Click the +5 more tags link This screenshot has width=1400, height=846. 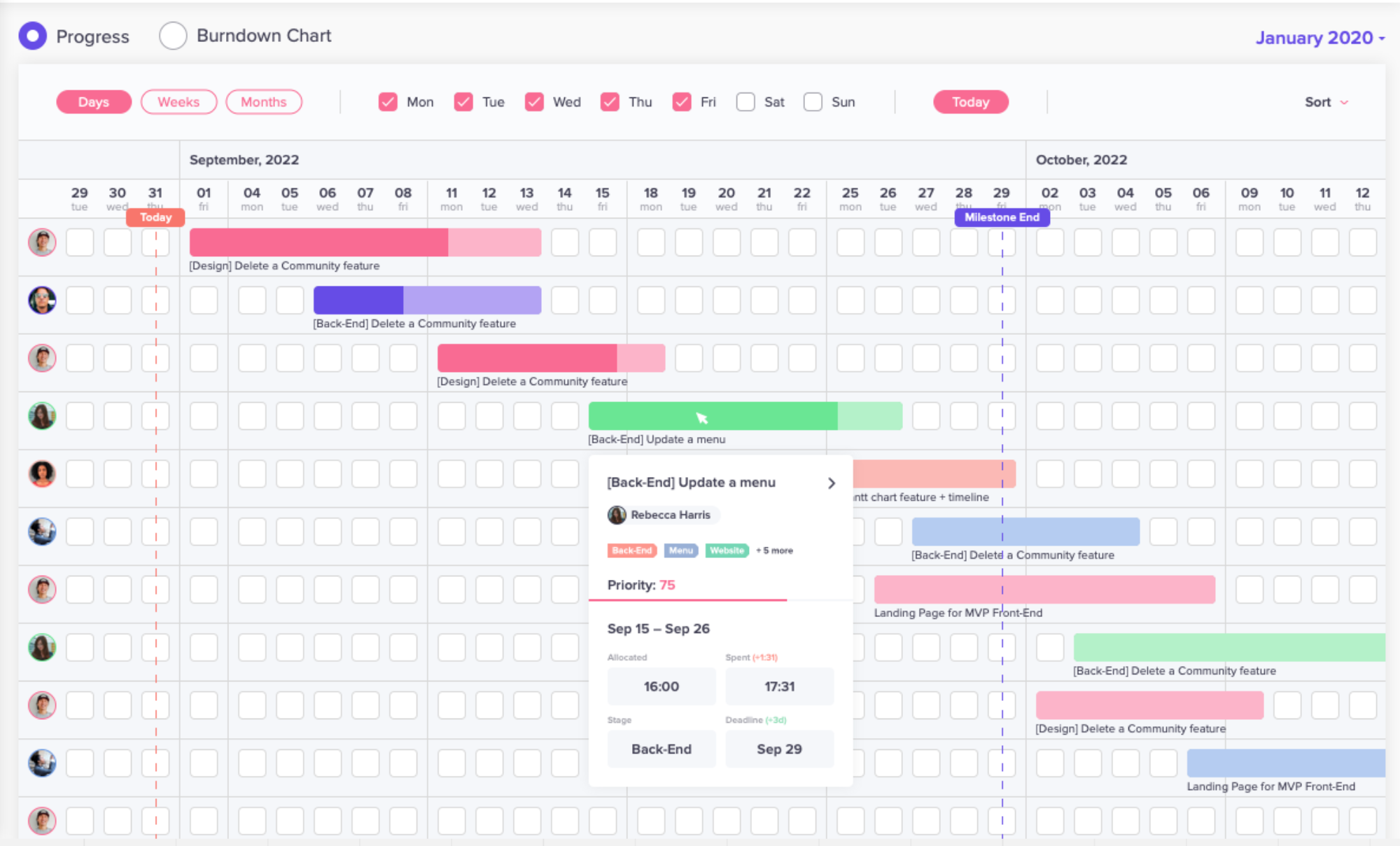[774, 550]
